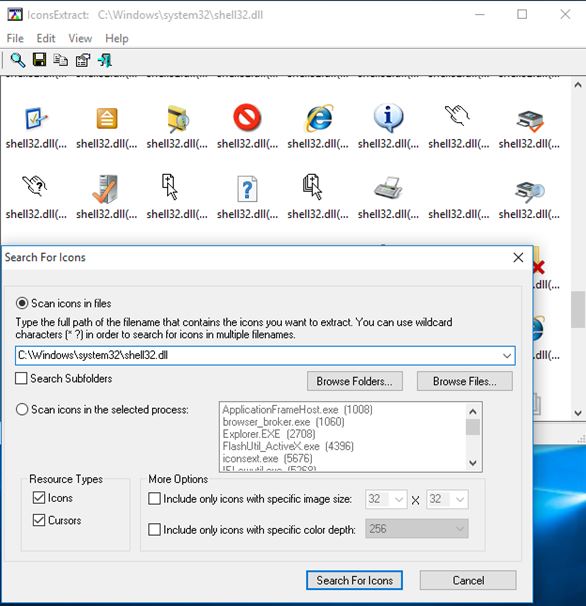Select the folder with magnifier icon
This screenshot has height=606, width=586.
[177, 118]
